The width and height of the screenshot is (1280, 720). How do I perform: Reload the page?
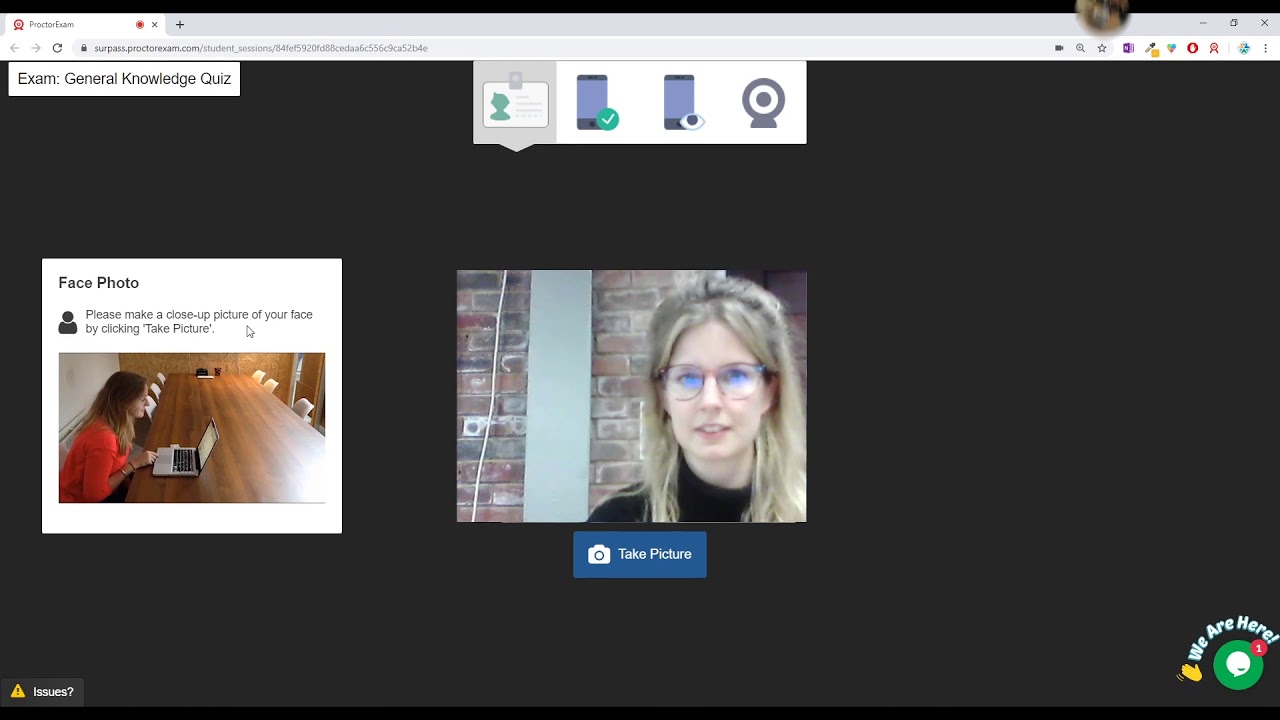[57, 48]
